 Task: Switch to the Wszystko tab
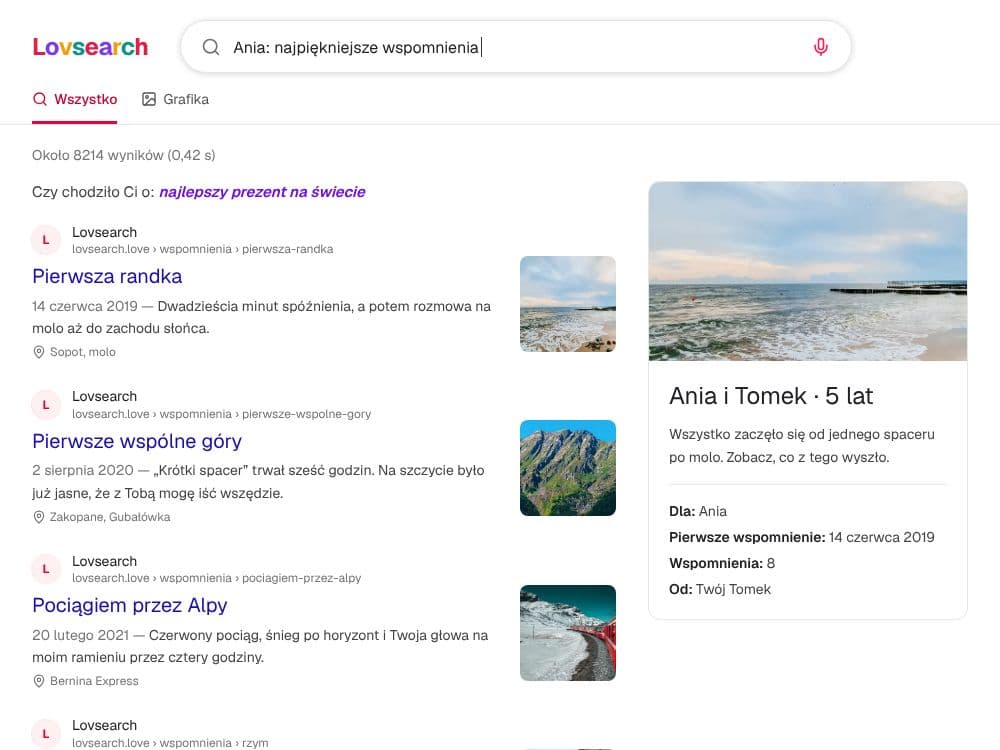(x=75, y=99)
